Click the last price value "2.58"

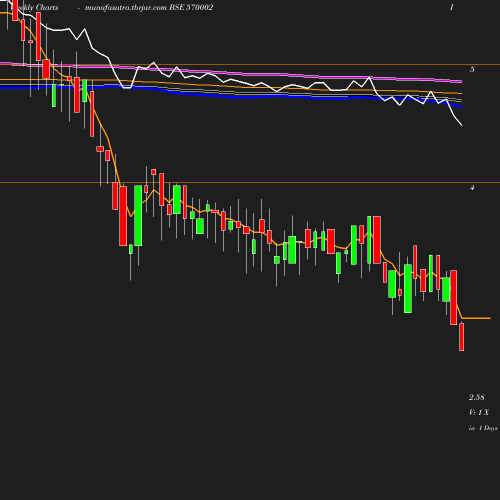pos(477,397)
